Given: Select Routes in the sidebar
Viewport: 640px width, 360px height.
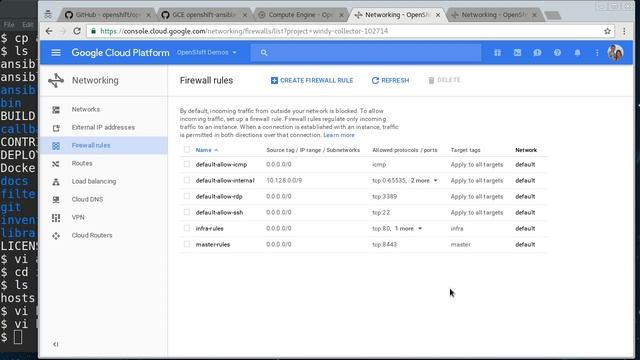Looking at the screenshot, I should [x=82, y=163].
